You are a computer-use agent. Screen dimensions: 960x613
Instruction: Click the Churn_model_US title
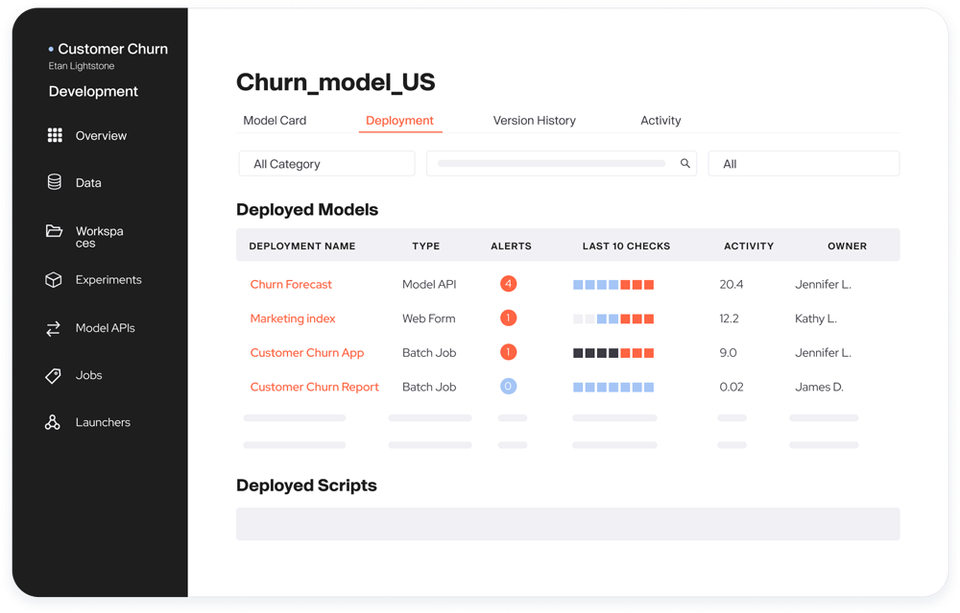(x=336, y=82)
